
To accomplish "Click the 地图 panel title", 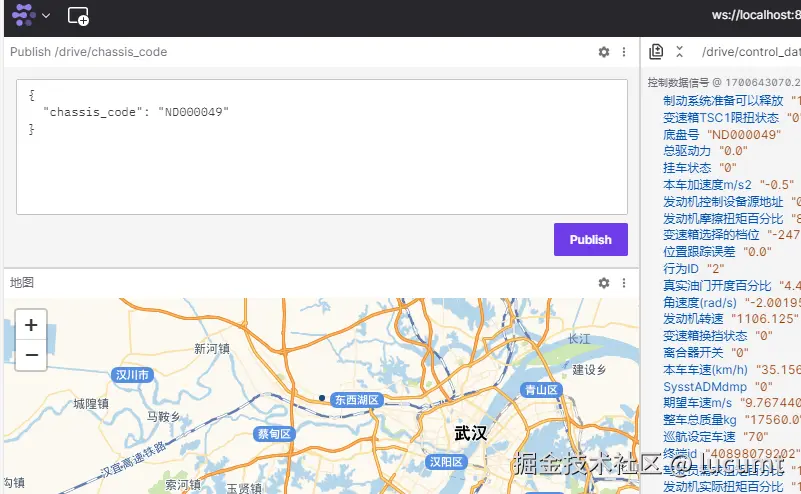I will click(21, 283).
